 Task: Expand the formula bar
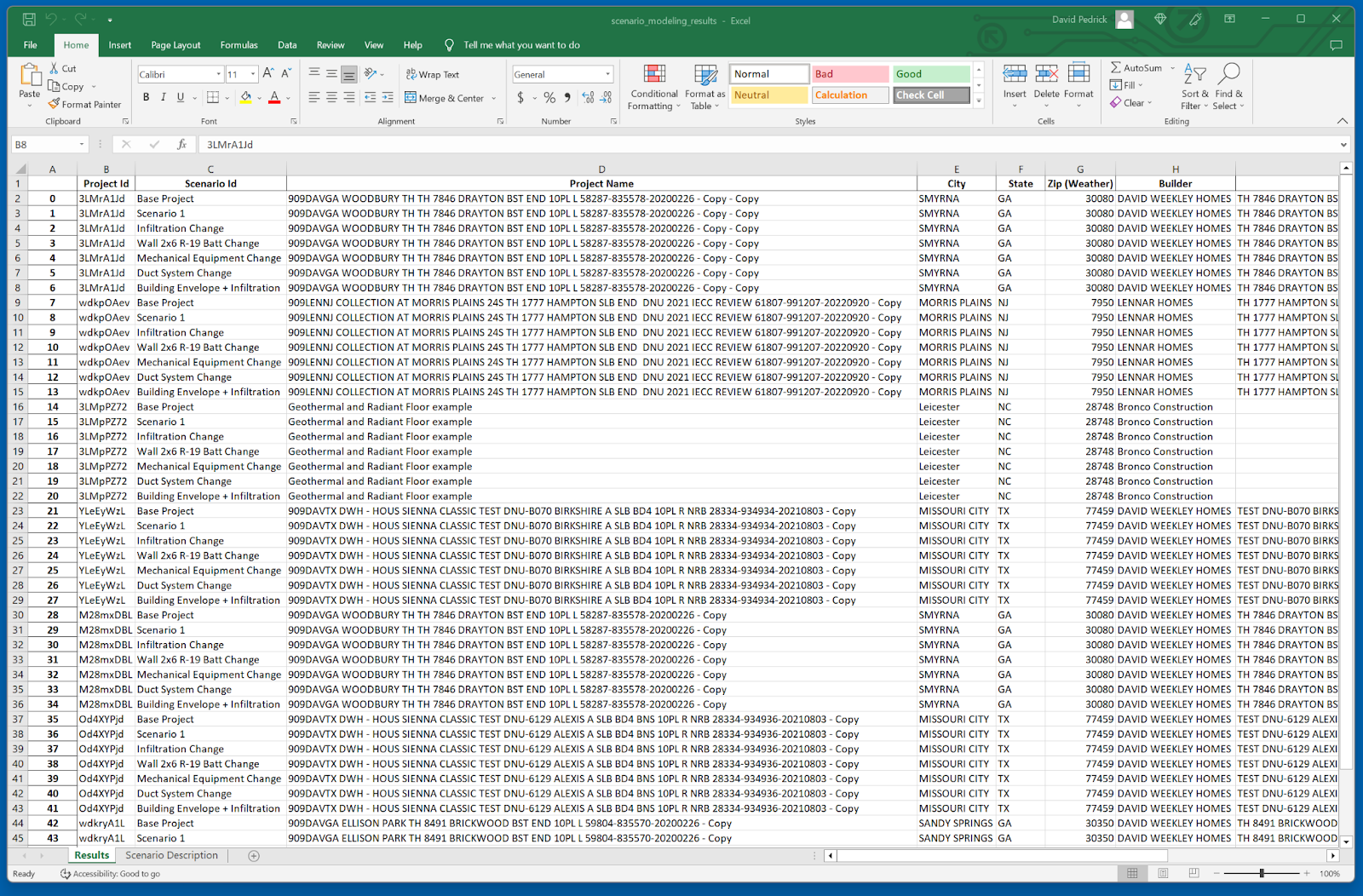coord(1343,145)
